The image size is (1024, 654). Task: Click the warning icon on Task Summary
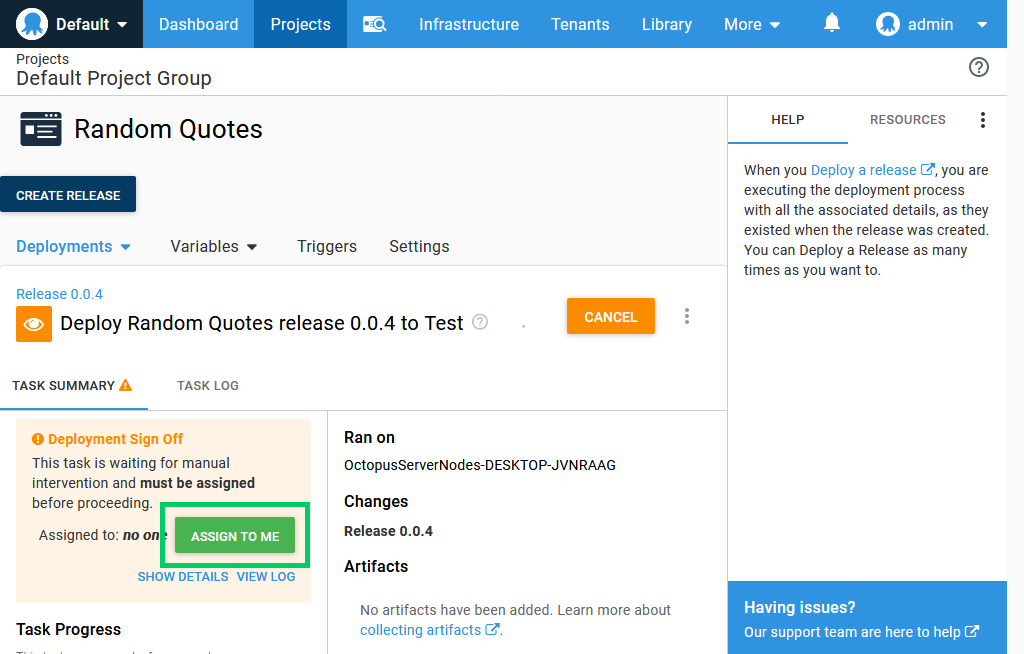pyautogui.click(x=125, y=385)
